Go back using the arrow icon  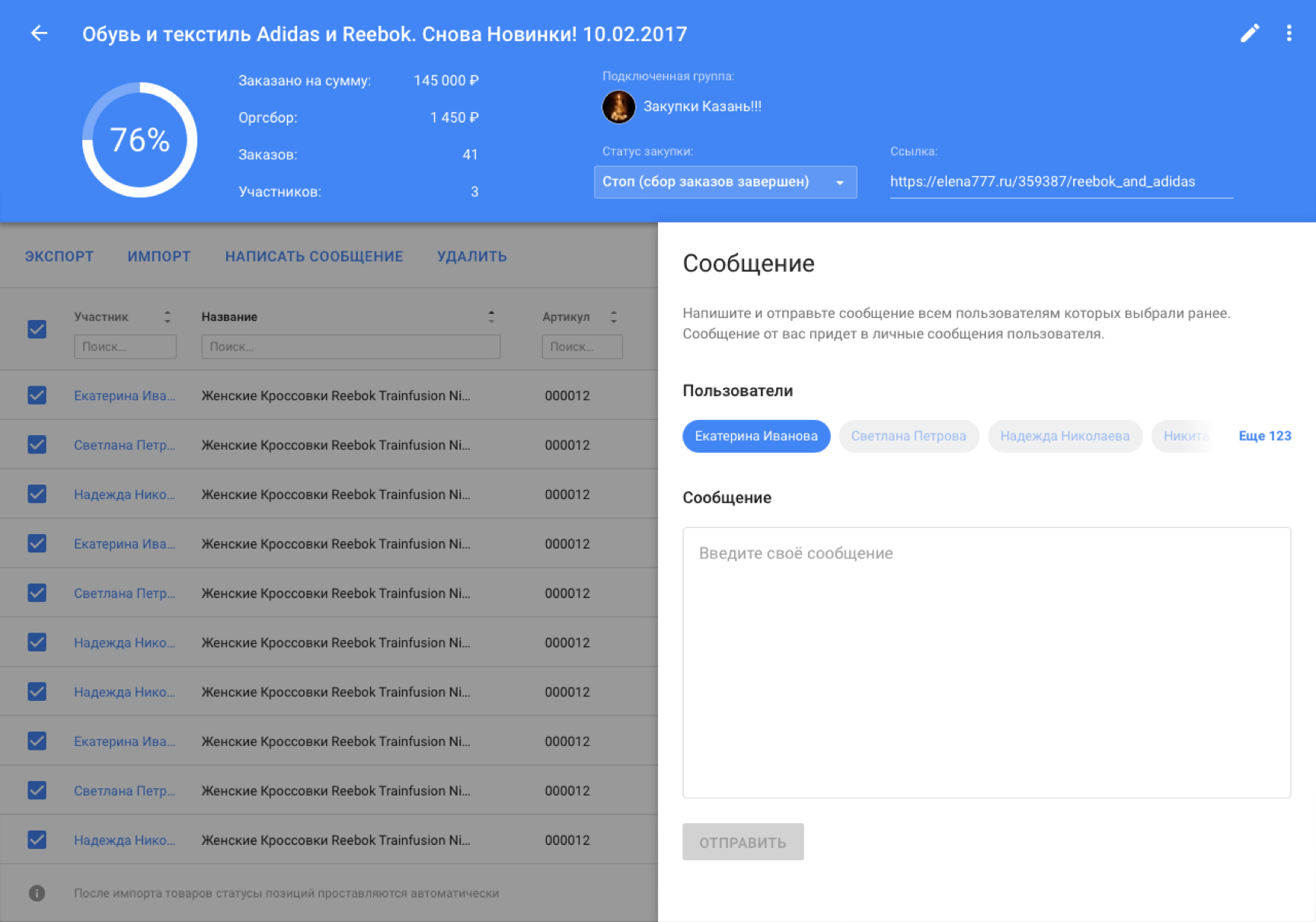(39, 34)
